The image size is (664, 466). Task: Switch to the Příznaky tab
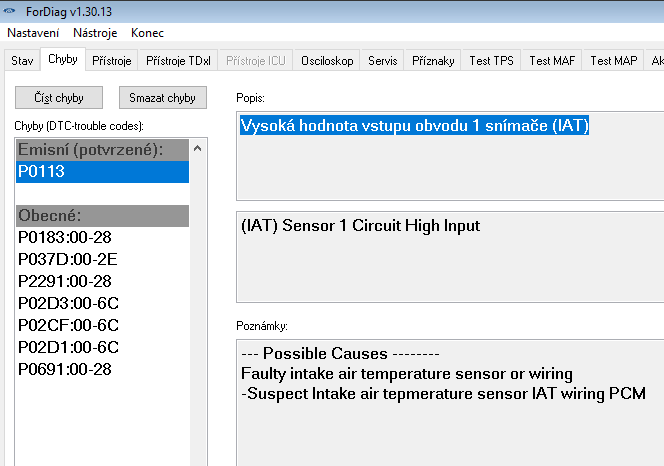click(x=433, y=61)
